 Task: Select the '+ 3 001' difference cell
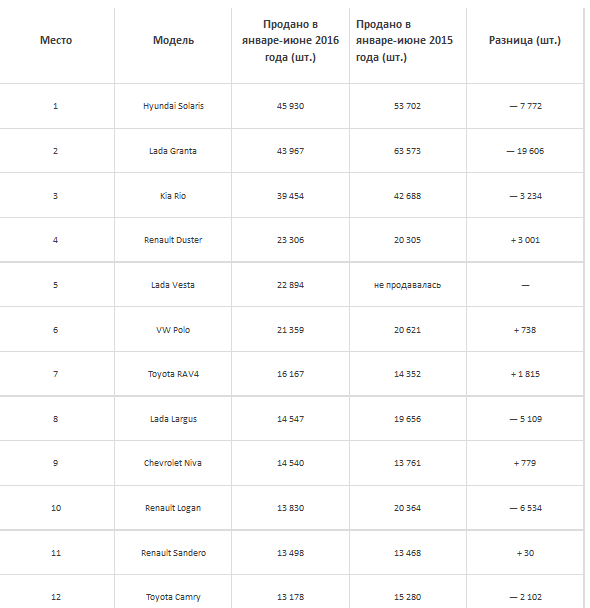pyautogui.click(x=525, y=240)
